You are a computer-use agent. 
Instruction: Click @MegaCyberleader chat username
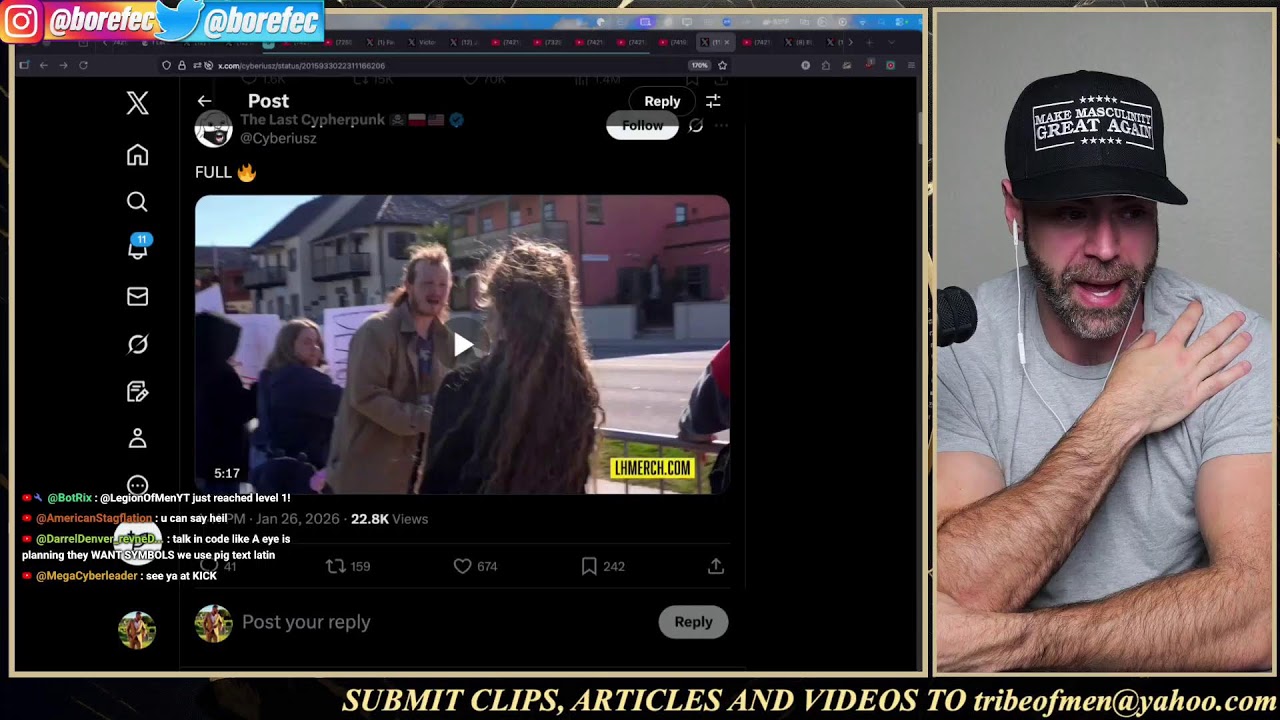[x=87, y=576]
